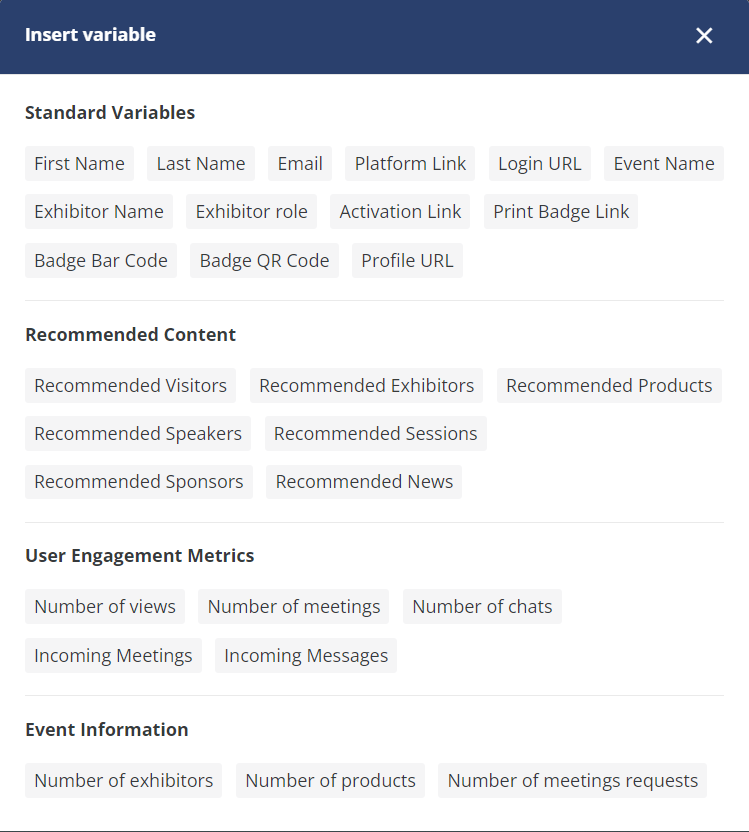Insert Number of meetings requests variable
Screen dimensions: 749x832
point(572,781)
